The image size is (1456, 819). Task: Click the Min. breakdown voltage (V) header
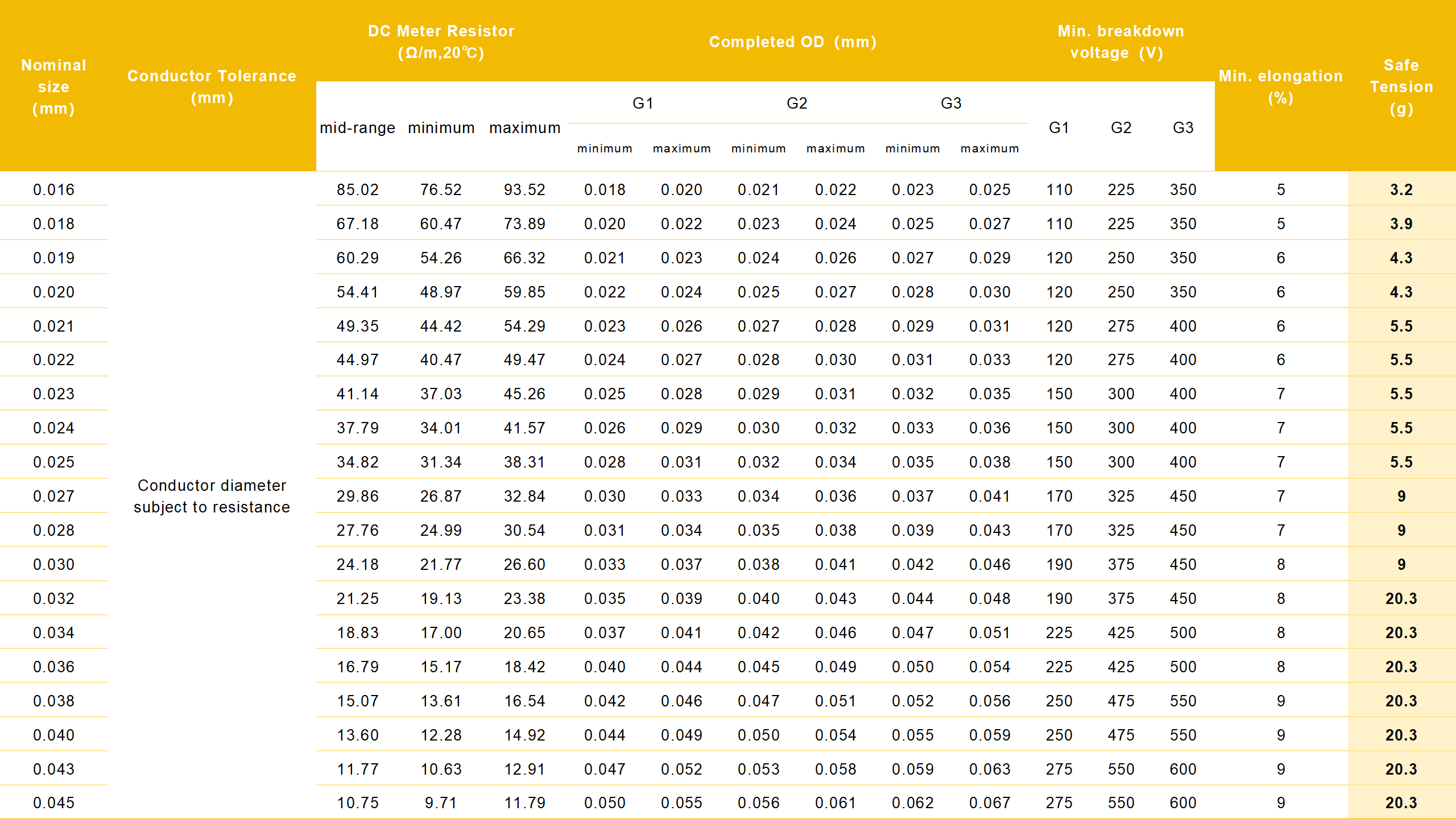coord(1120,42)
